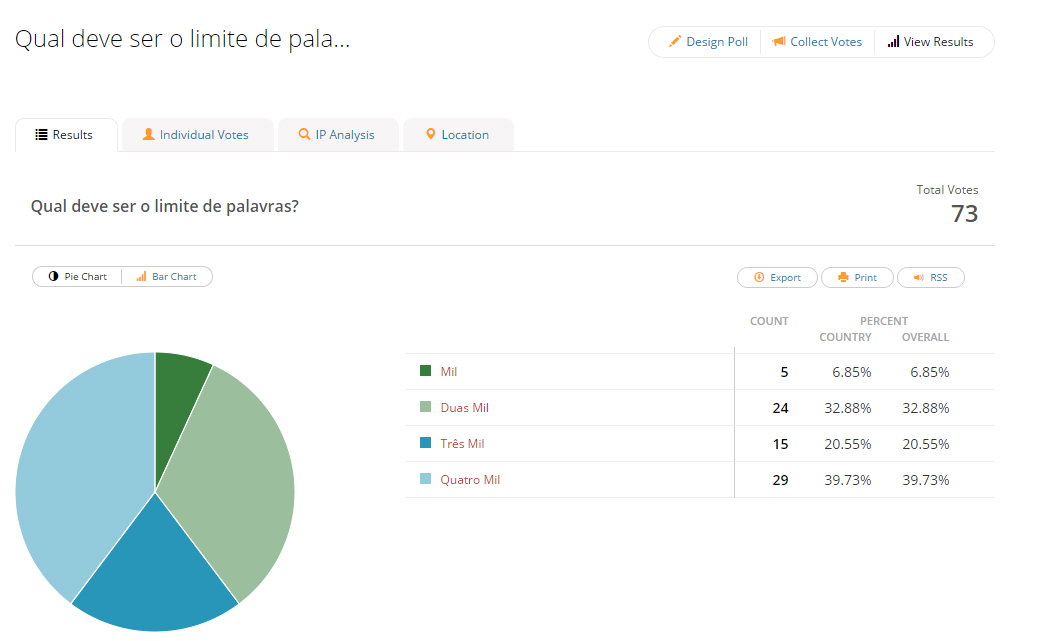Click the blue Três Mil legend swatch
The width and height of the screenshot is (1046, 641).
click(x=426, y=444)
